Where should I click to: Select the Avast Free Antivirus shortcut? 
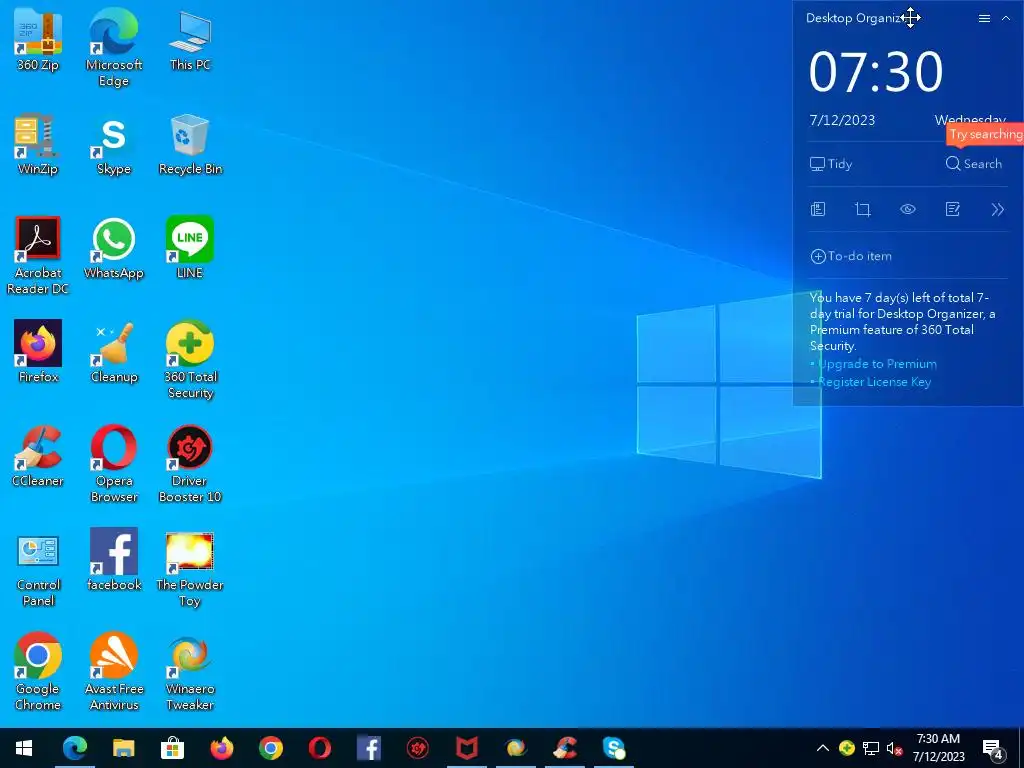tap(114, 671)
